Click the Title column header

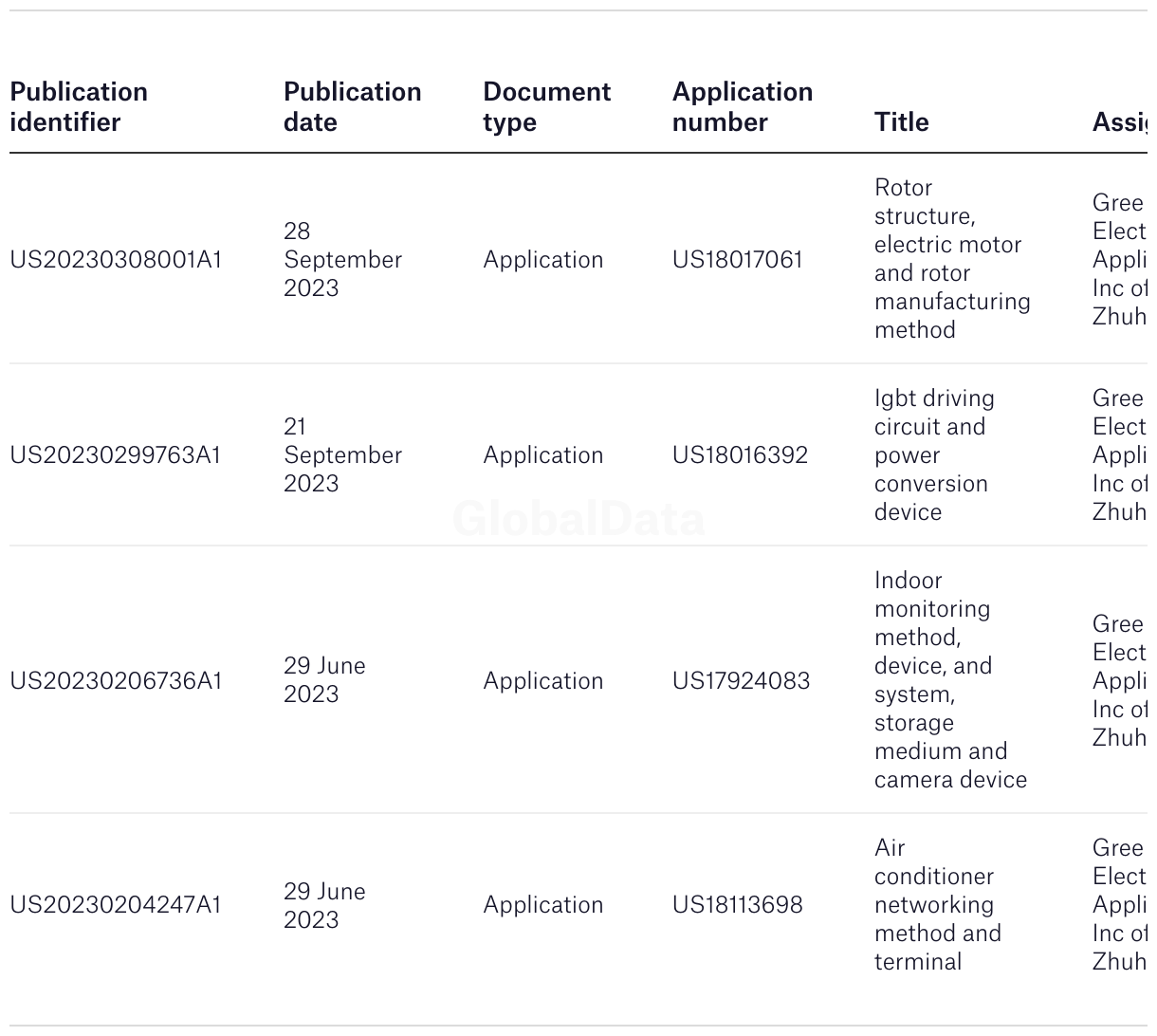(x=901, y=122)
